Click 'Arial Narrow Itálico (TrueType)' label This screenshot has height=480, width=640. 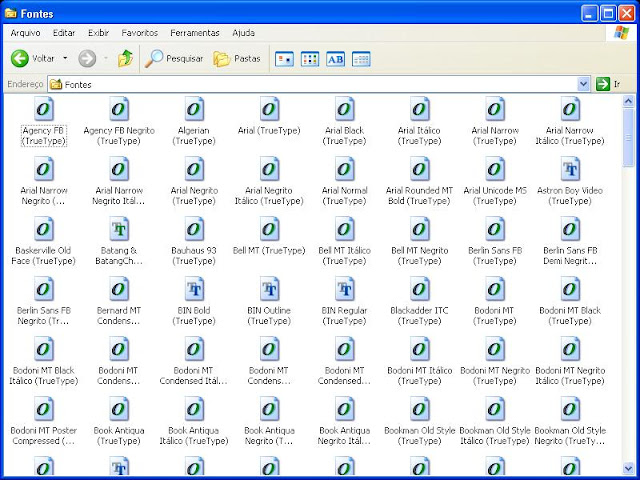point(570,136)
